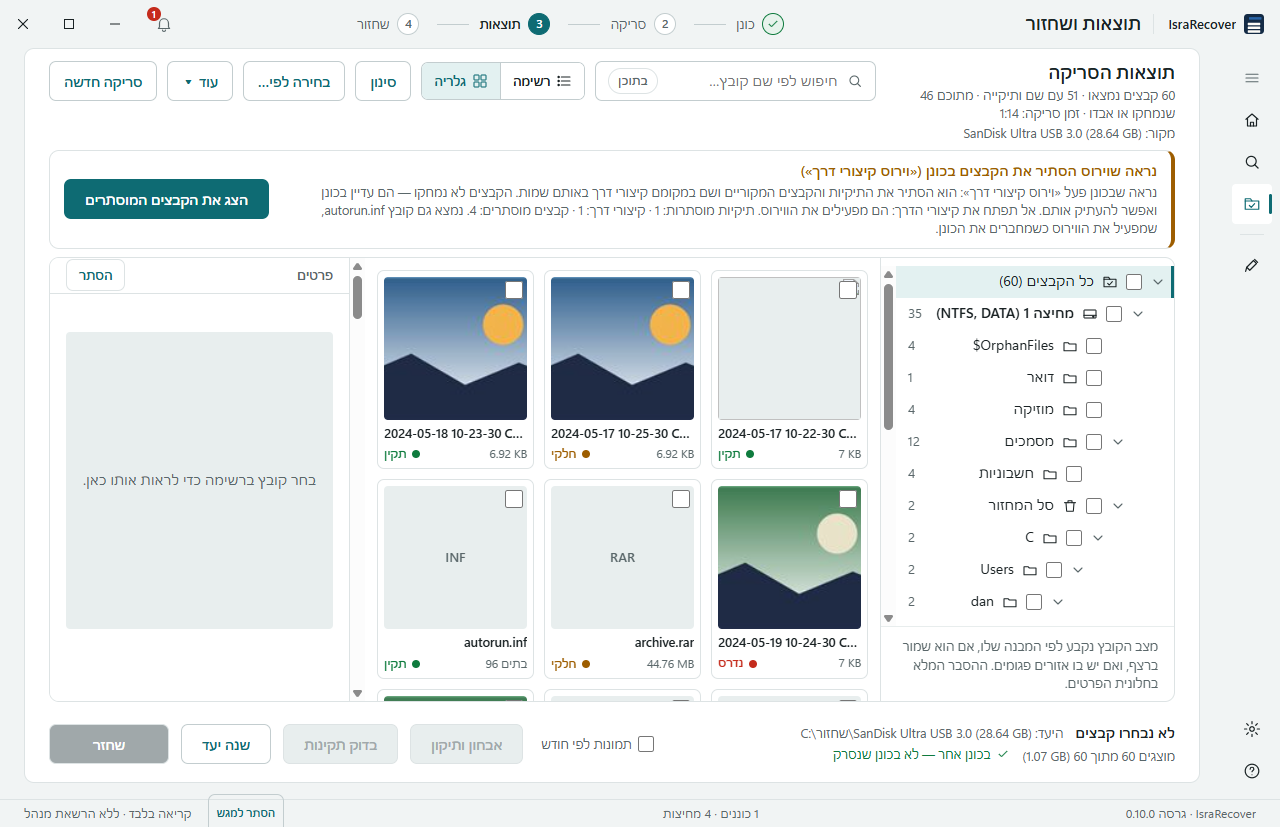The height and width of the screenshot is (827, 1280).
Task: Select the 2024-05-19 10-24-30 image thumbnail
Action: pyautogui.click(x=790, y=557)
